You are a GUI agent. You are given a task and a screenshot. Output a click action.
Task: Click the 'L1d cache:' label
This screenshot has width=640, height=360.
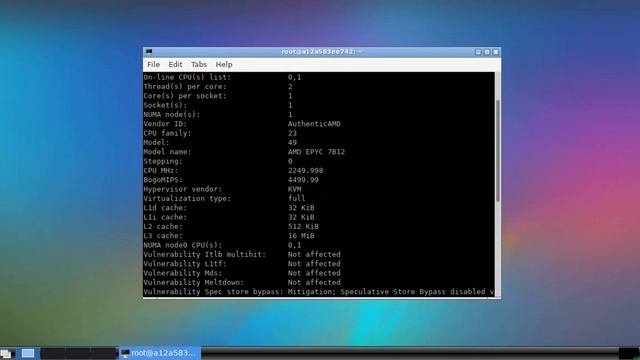165,208
